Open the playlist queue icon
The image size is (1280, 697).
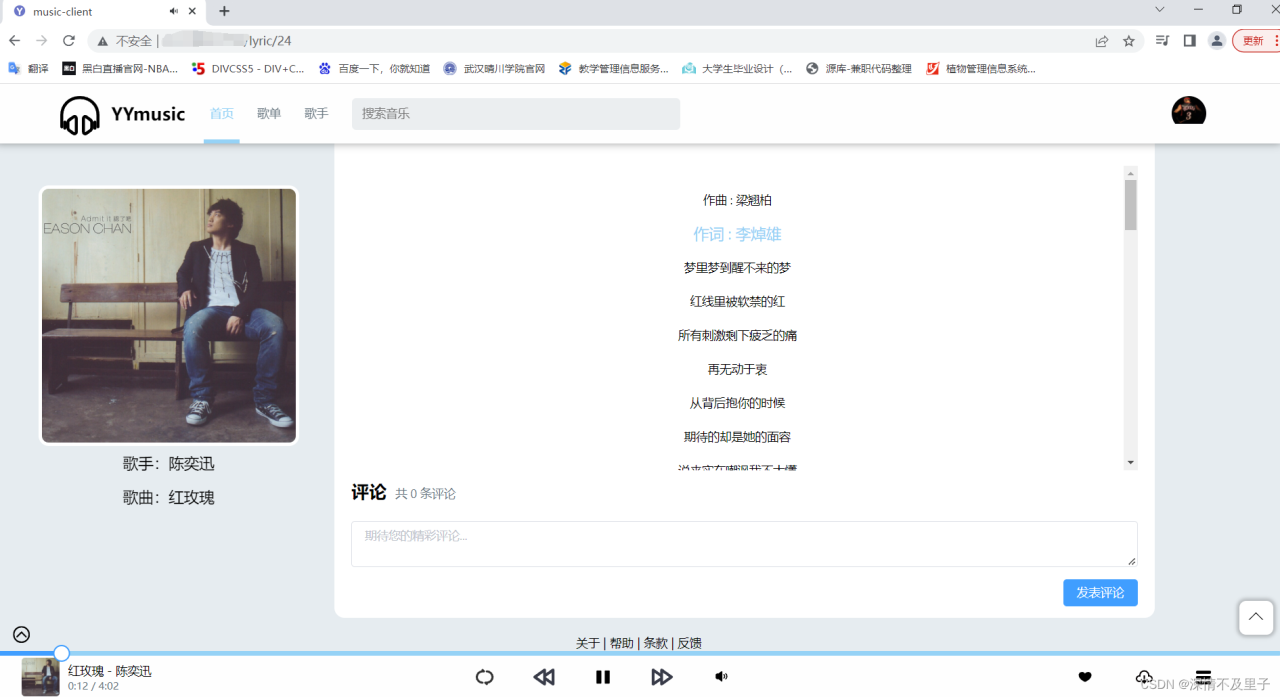pos(1203,677)
